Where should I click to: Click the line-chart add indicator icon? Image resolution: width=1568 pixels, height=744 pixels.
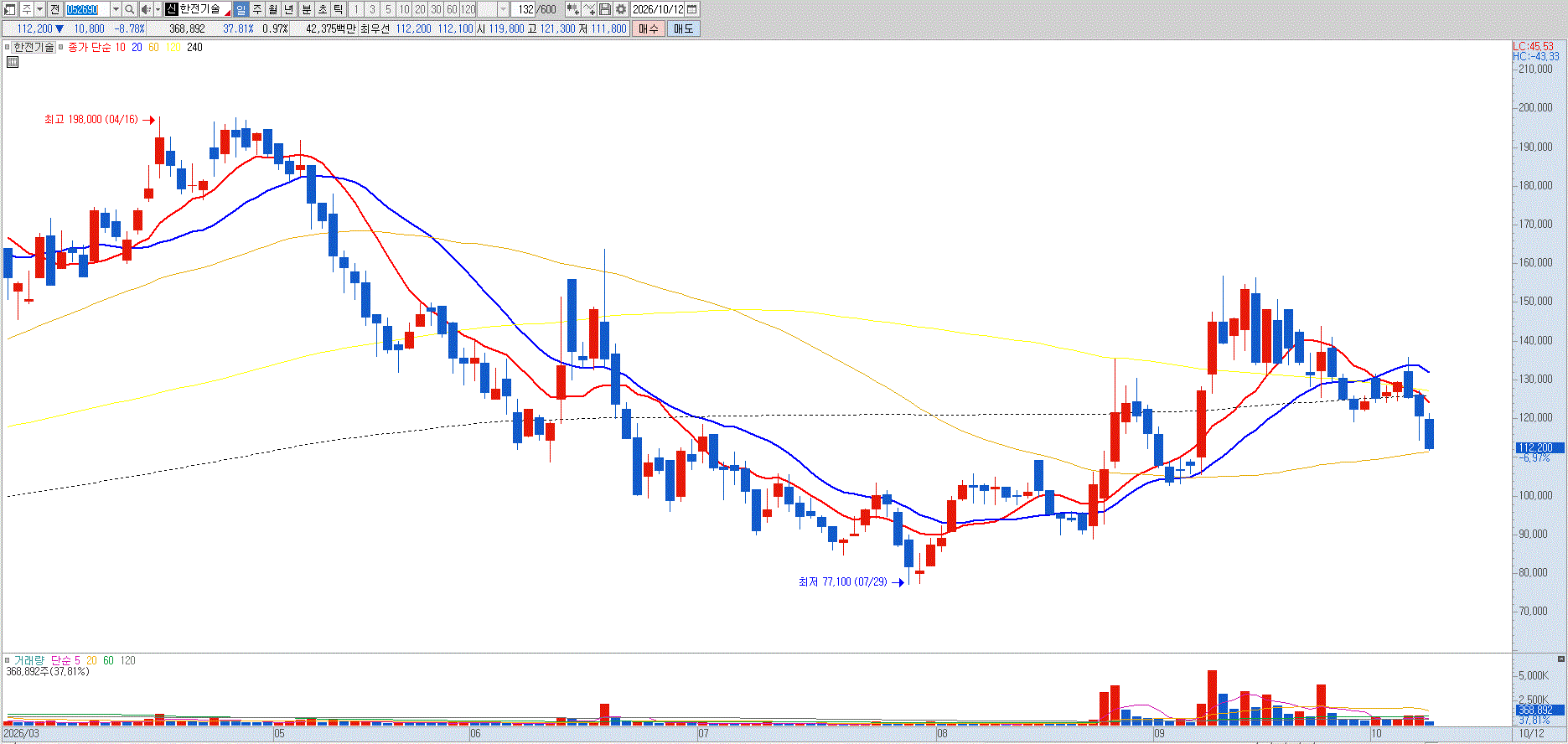[x=589, y=9]
